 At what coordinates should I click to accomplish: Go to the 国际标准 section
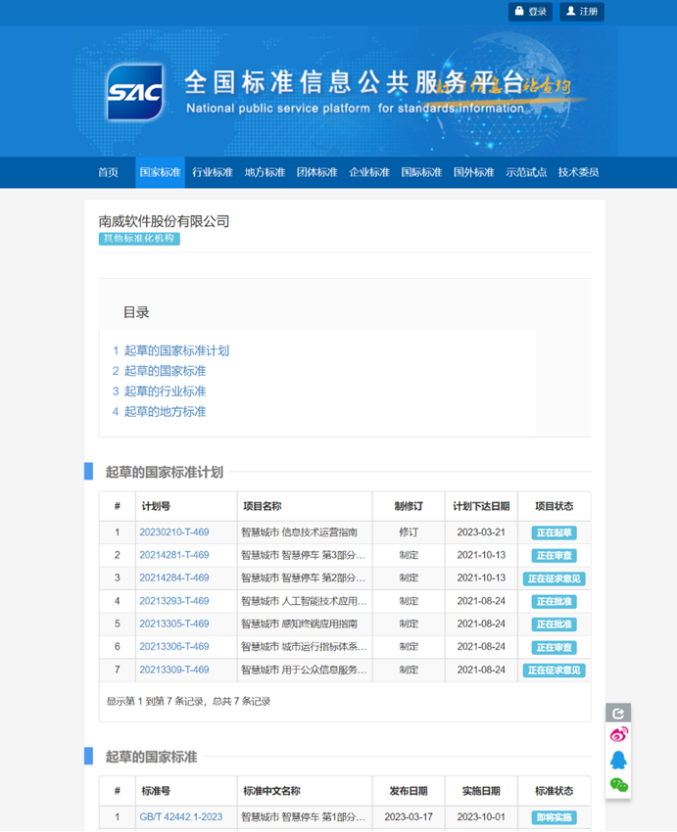[421, 172]
